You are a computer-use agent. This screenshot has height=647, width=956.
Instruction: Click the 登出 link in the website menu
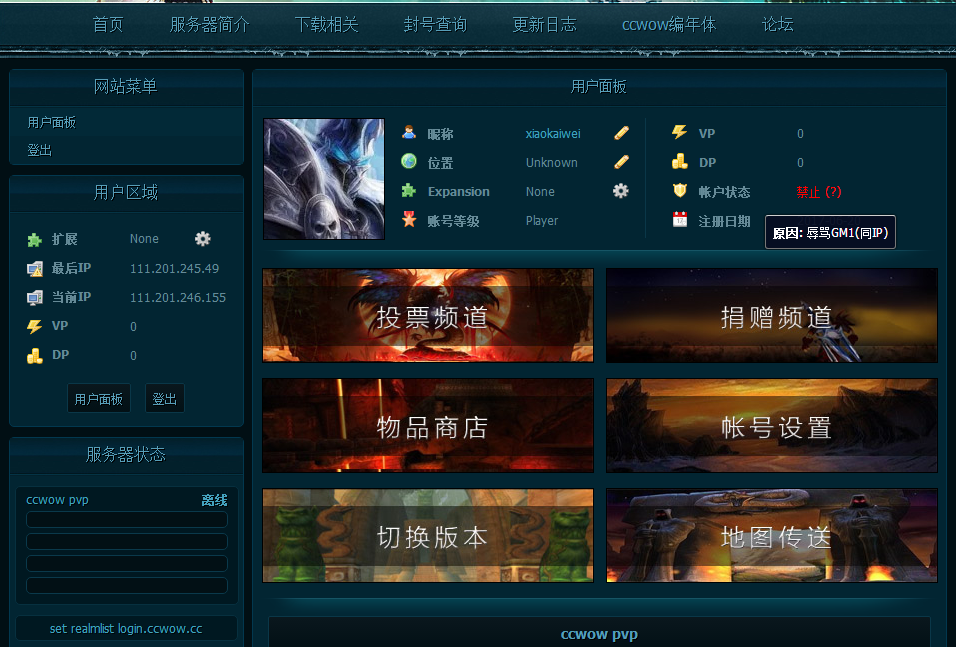coord(40,150)
